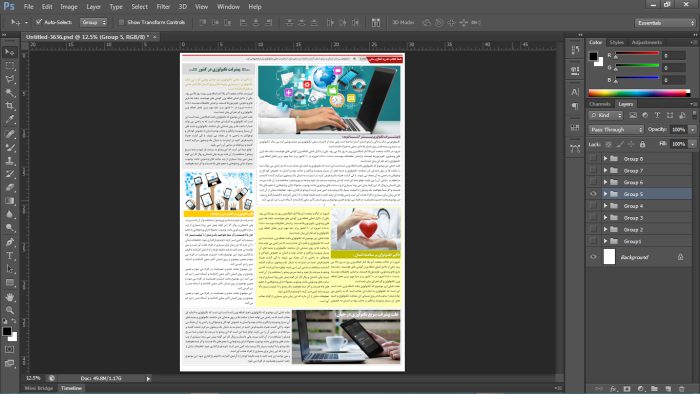Delete layer using trash icon
This screenshot has width=700, height=394.
click(x=681, y=389)
